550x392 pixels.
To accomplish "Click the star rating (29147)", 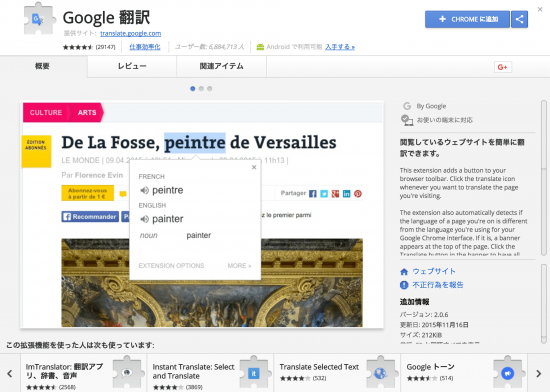I will pos(89,47).
